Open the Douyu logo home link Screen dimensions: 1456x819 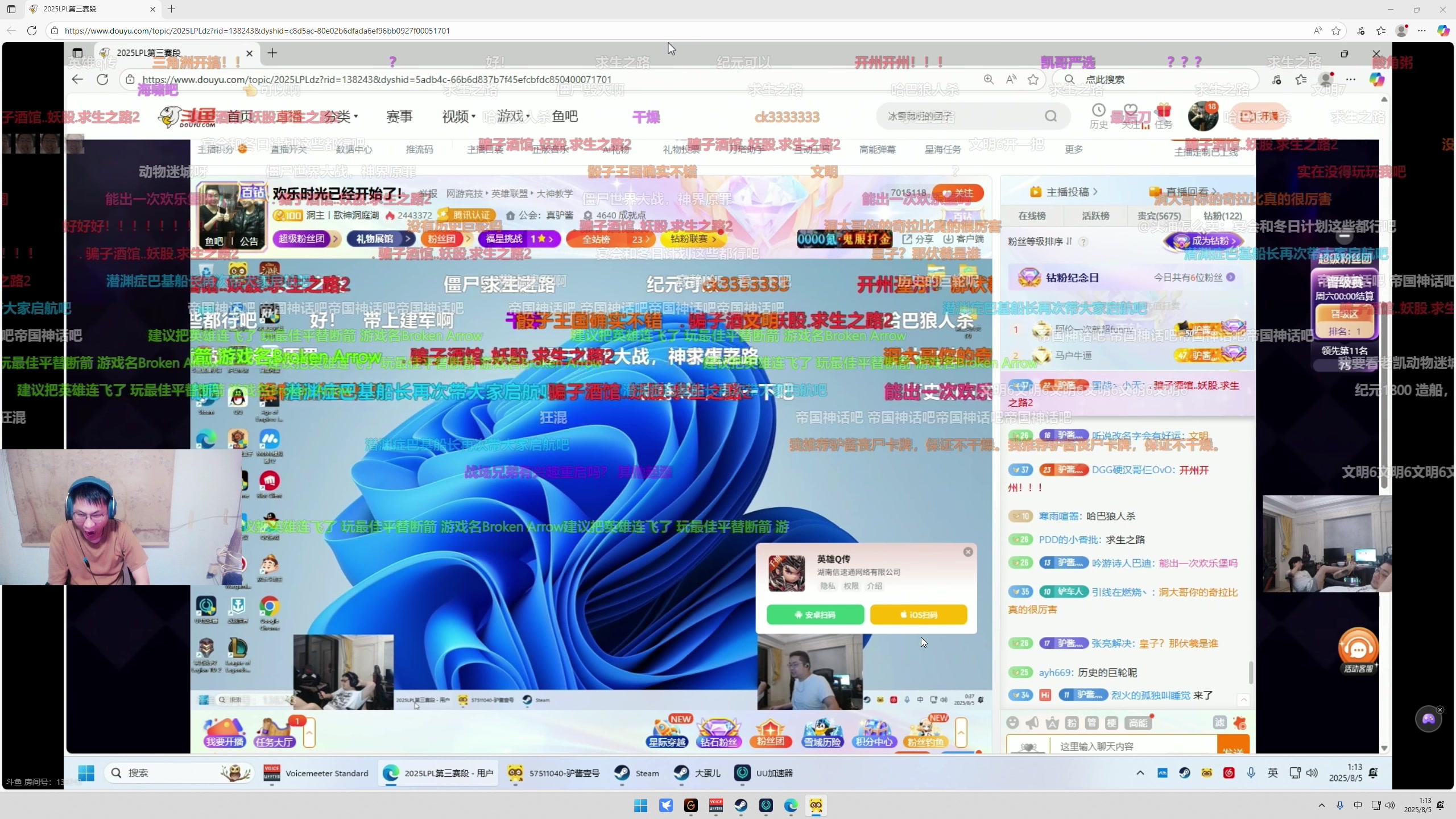(x=188, y=117)
